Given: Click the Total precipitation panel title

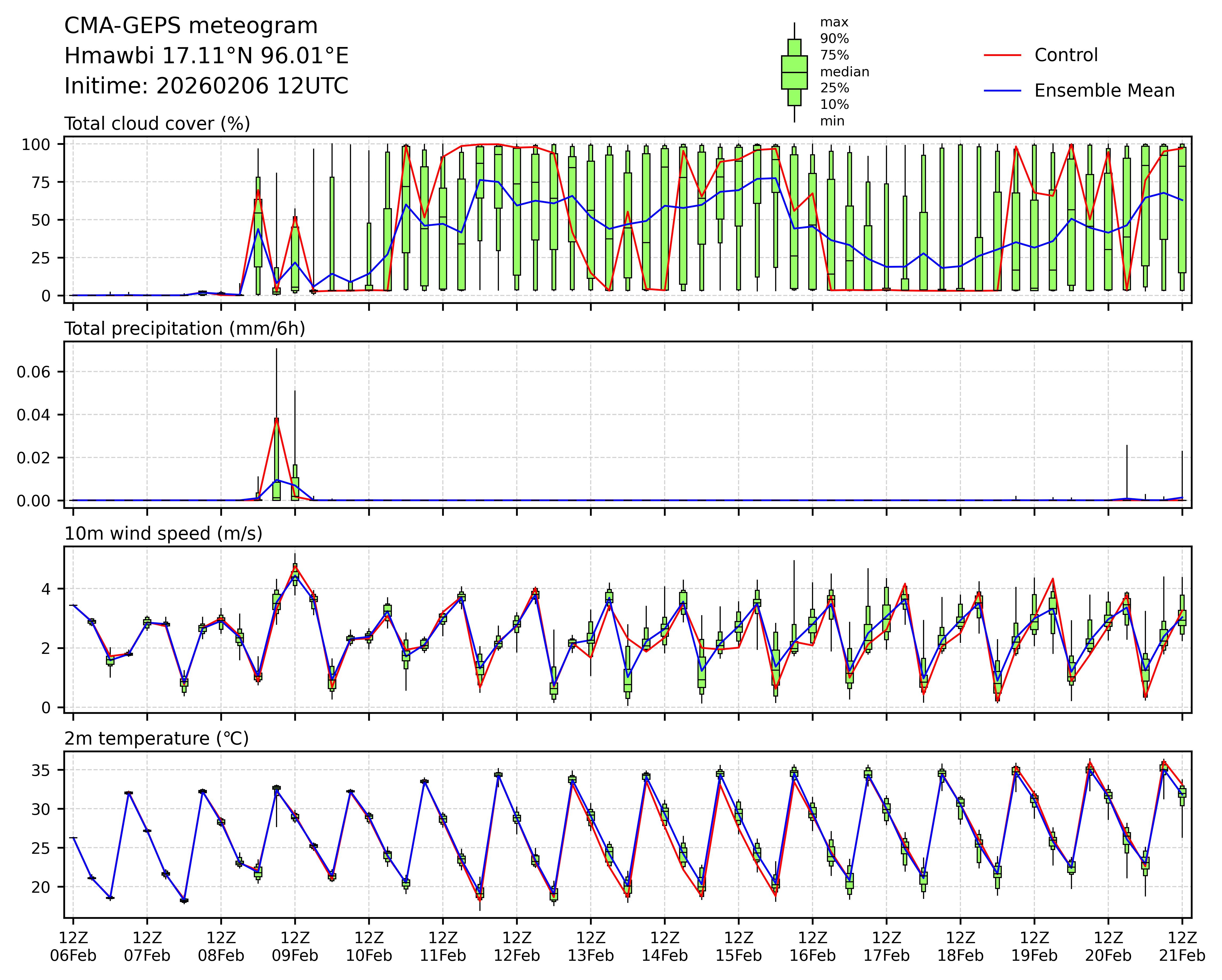Looking at the screenshot, I should coord(185,329).
